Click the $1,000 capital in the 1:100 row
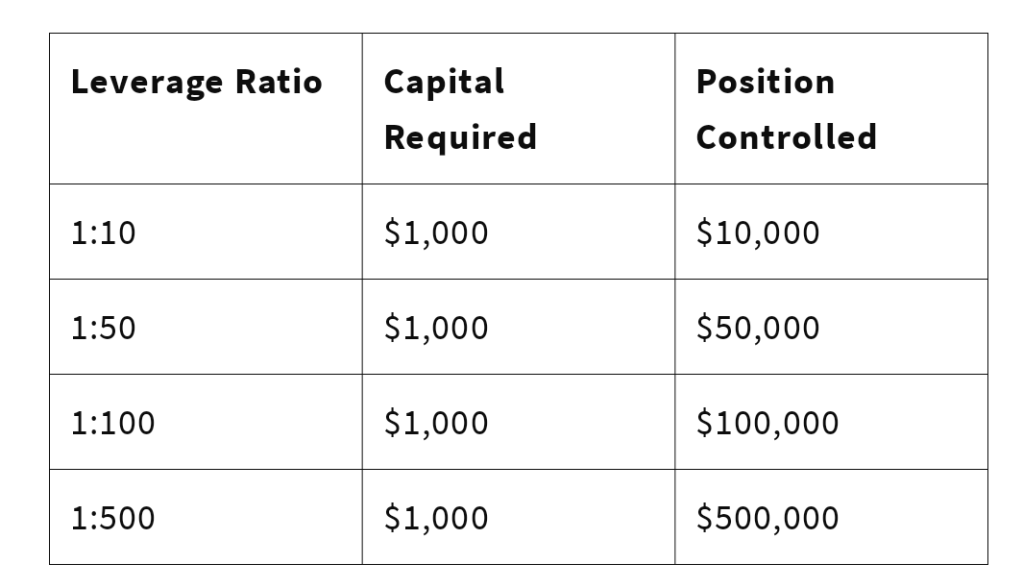The height and width of the screenshot is (588, 1023). [x=435, y=423]
